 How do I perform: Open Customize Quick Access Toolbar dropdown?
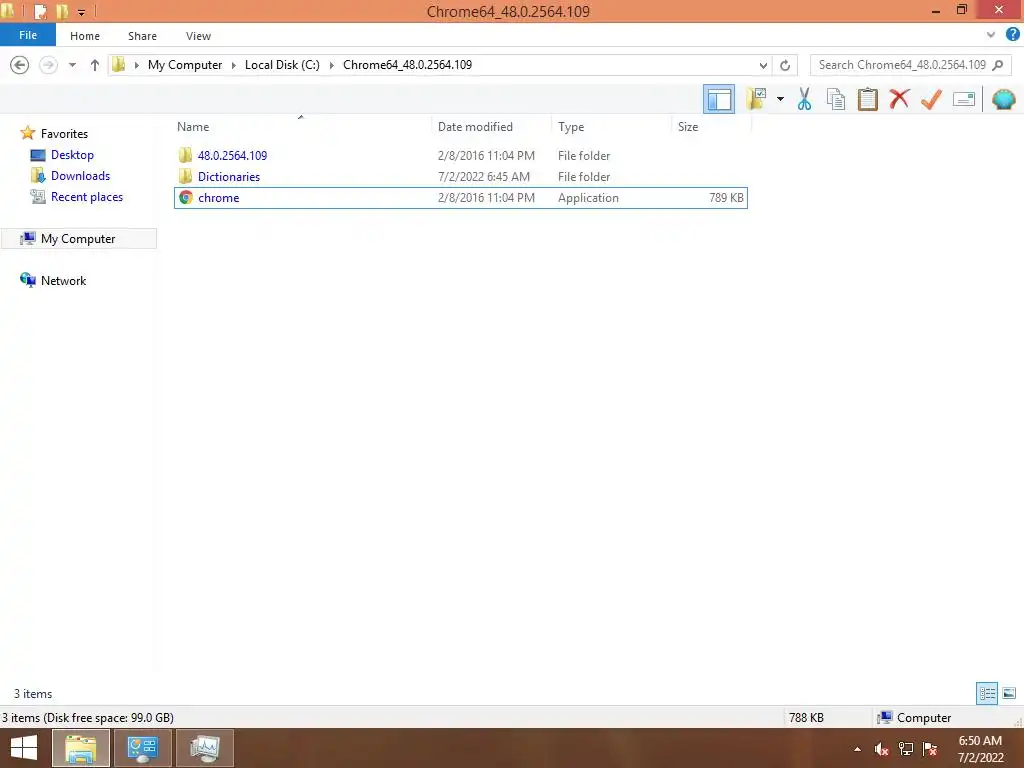[81, 12]
